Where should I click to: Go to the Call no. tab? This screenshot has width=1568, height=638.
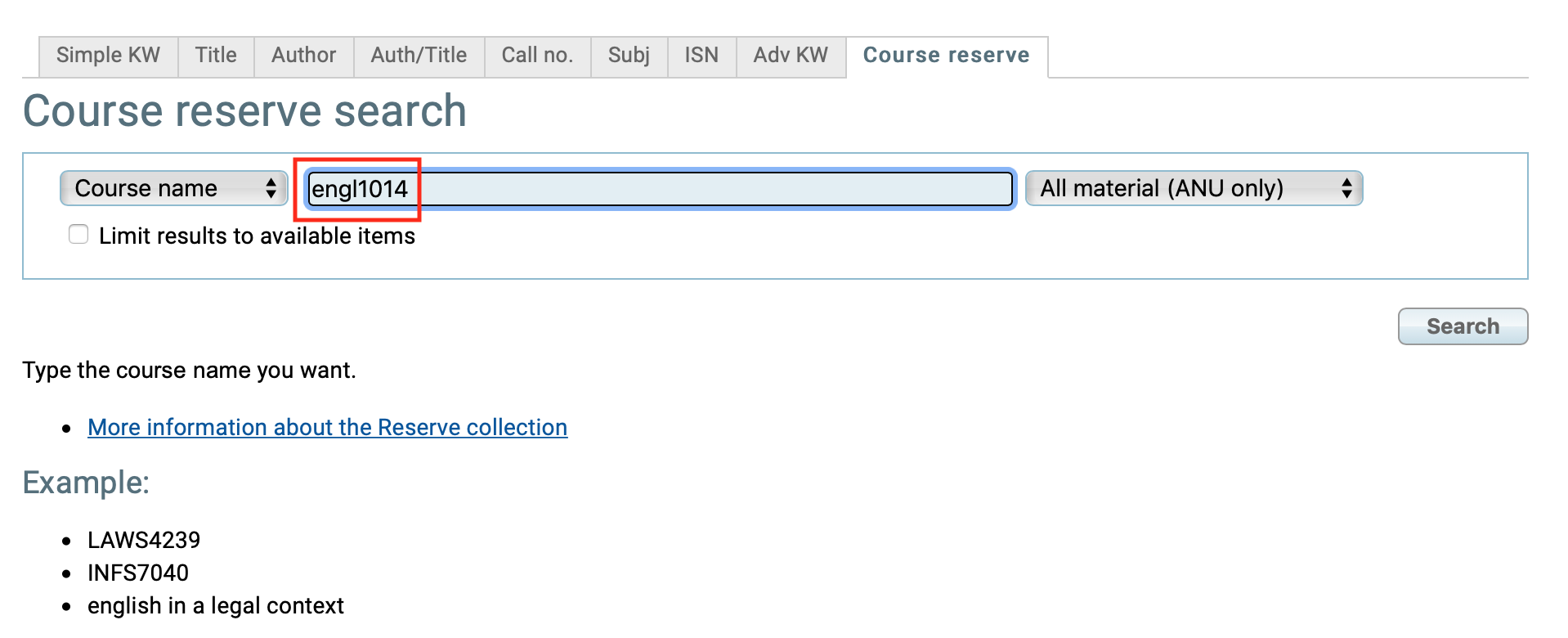(538, 56)
